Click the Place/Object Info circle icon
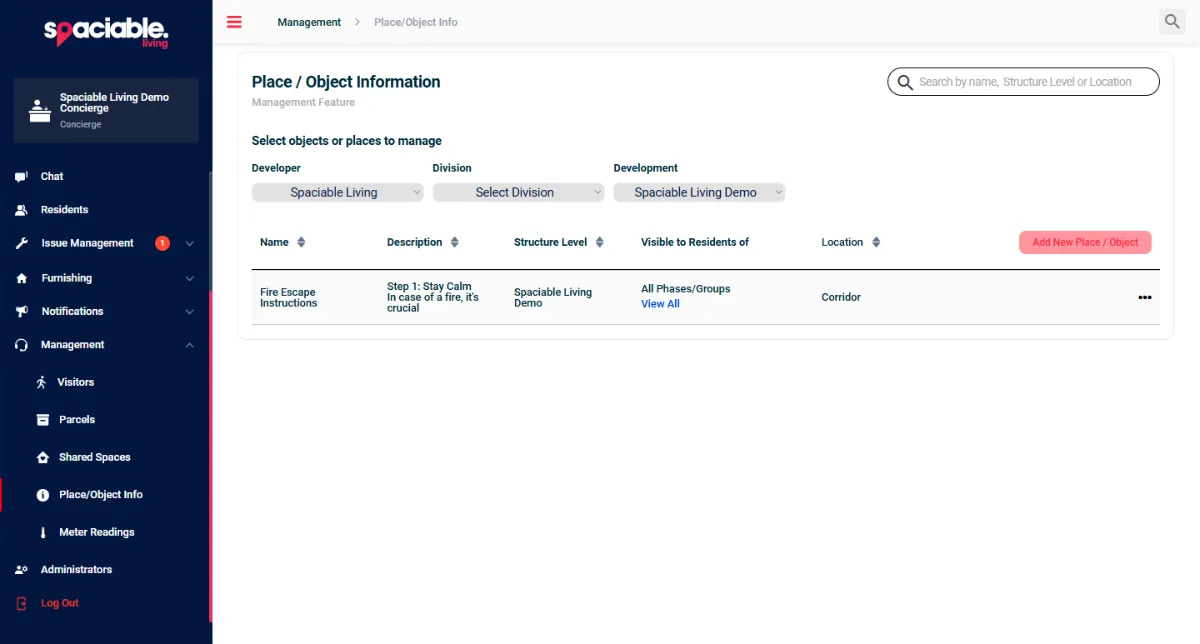The width and height of the screenshot is (1200, 644). 42,495
